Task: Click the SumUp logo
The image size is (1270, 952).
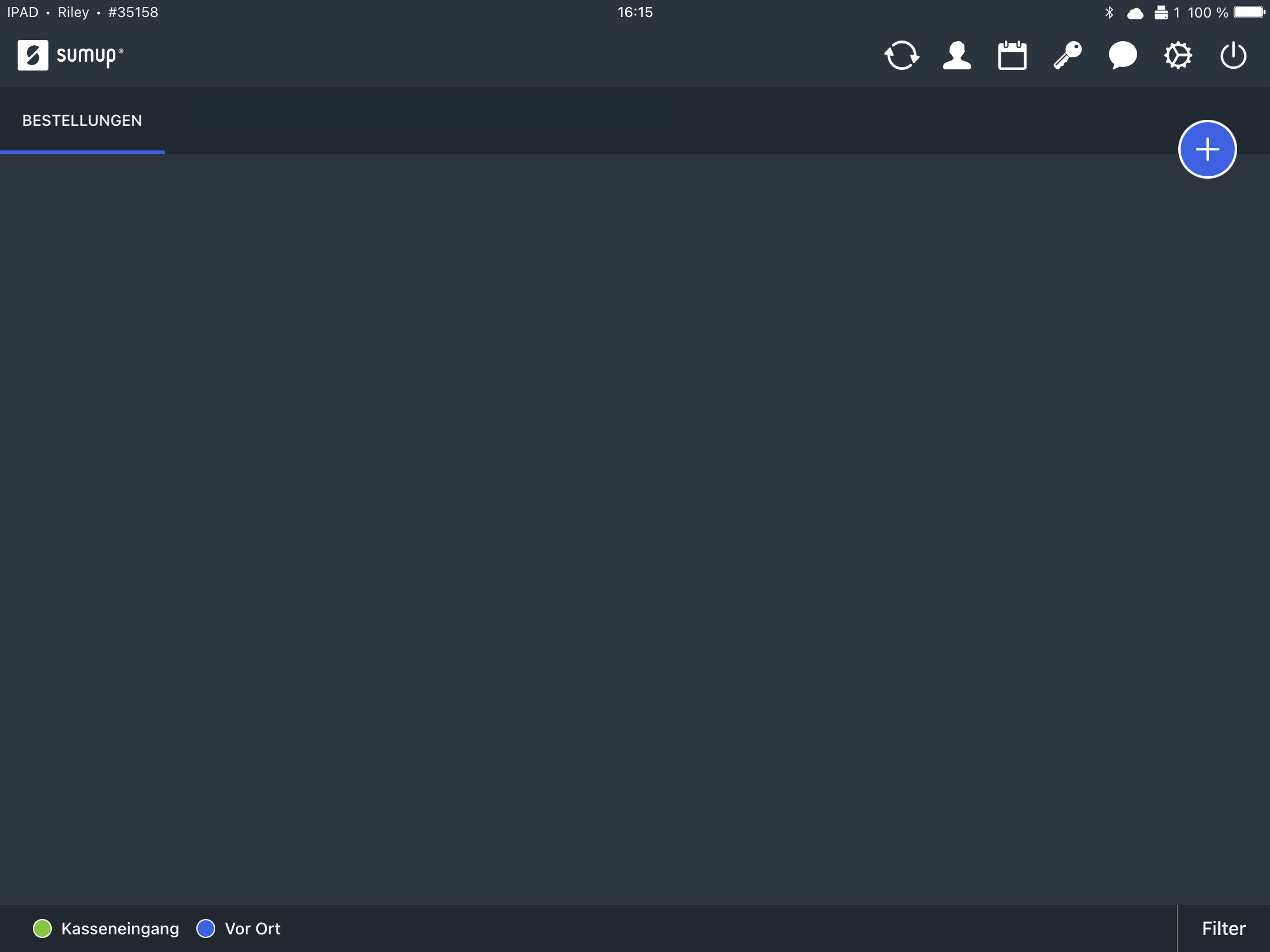Action: click(71, 55)
